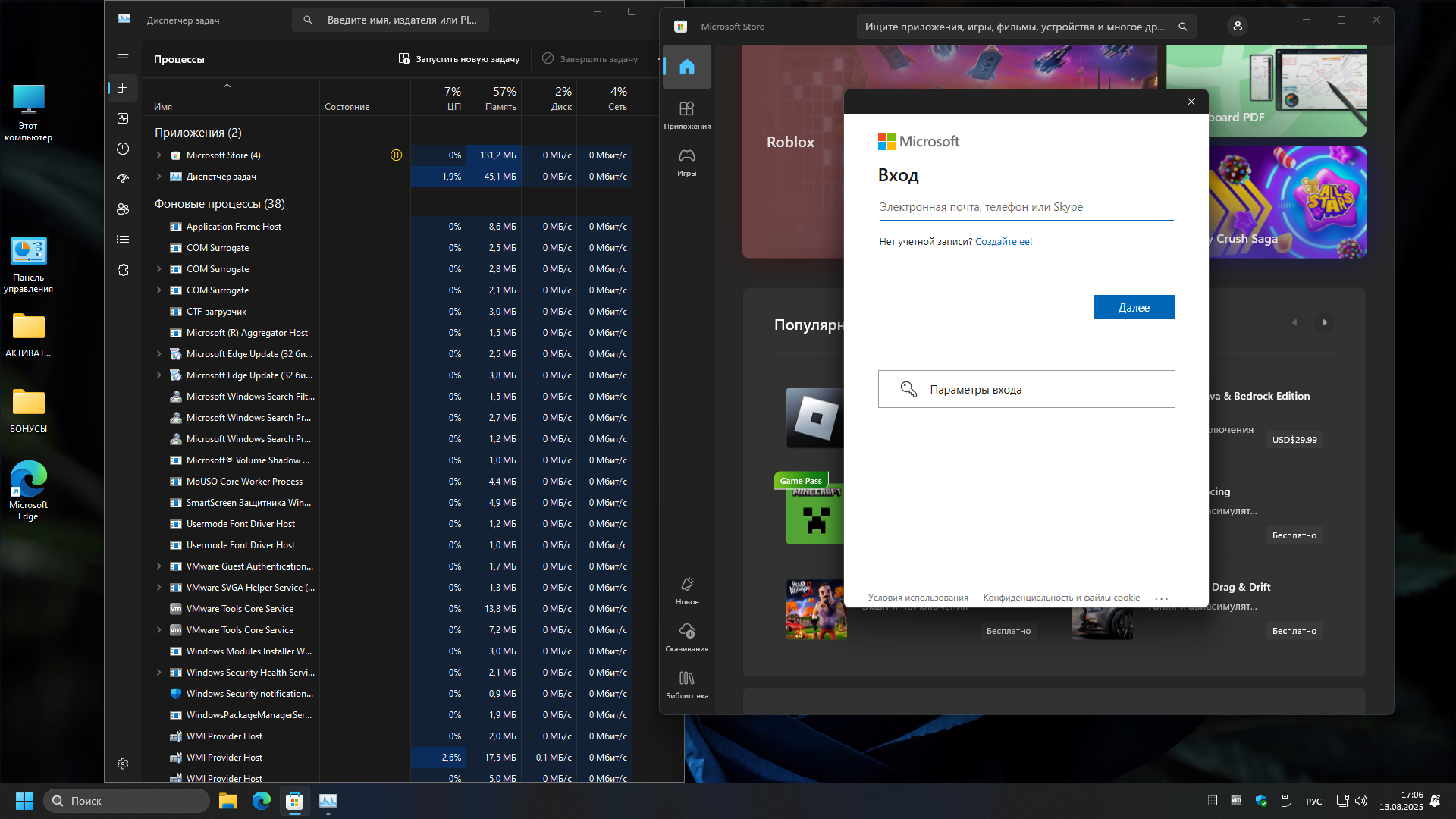Open Игры section in Microsoft Store

(687, 162)
